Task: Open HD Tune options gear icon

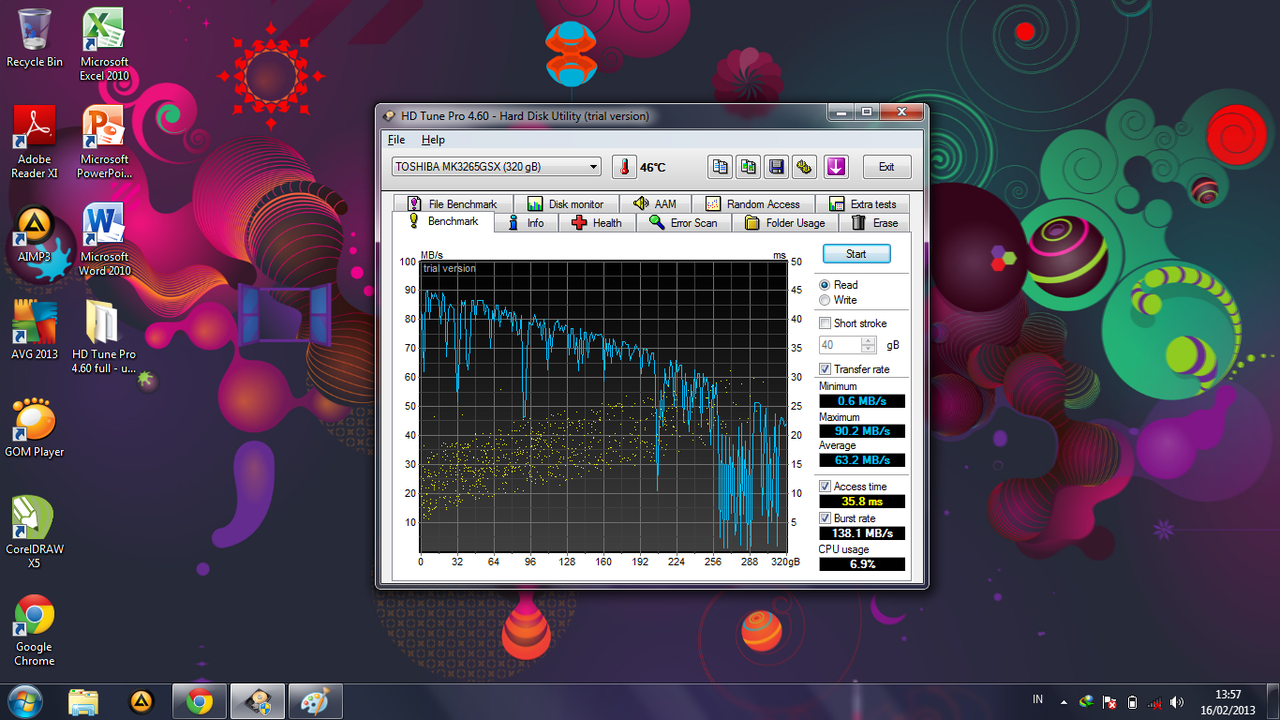Action: pos(805,167)
